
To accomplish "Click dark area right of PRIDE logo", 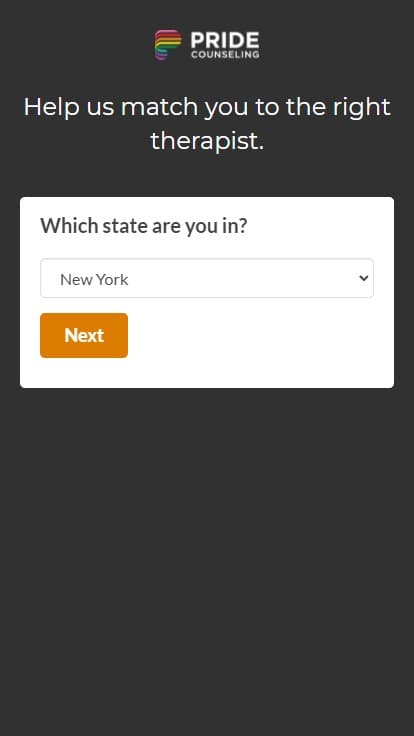I will (337, 45).
